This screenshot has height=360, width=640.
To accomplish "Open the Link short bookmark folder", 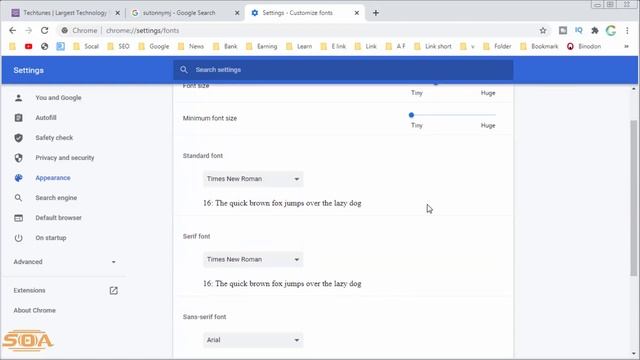I will coord(433,47).
